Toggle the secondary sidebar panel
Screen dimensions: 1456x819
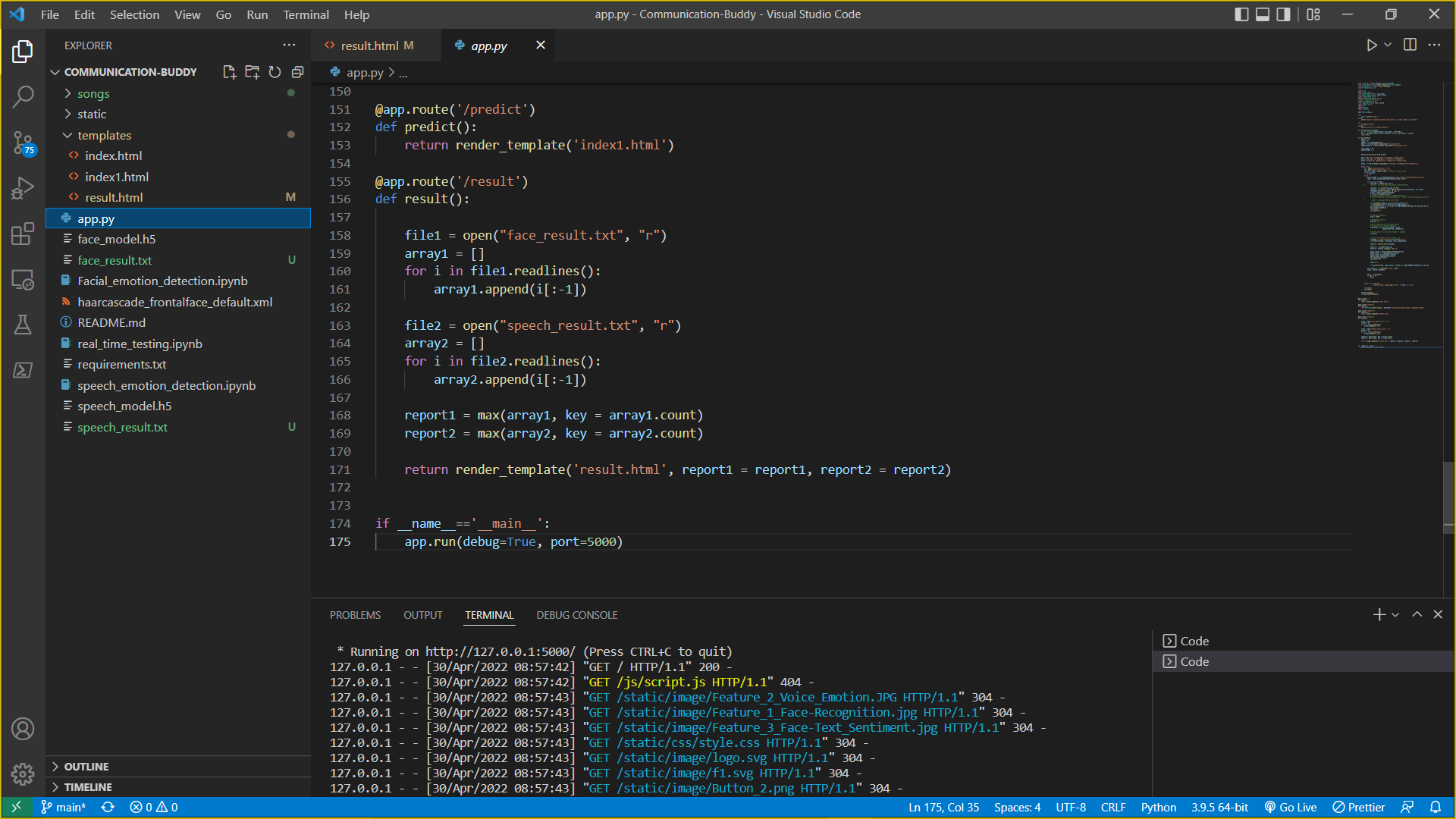coord(1283,14)
